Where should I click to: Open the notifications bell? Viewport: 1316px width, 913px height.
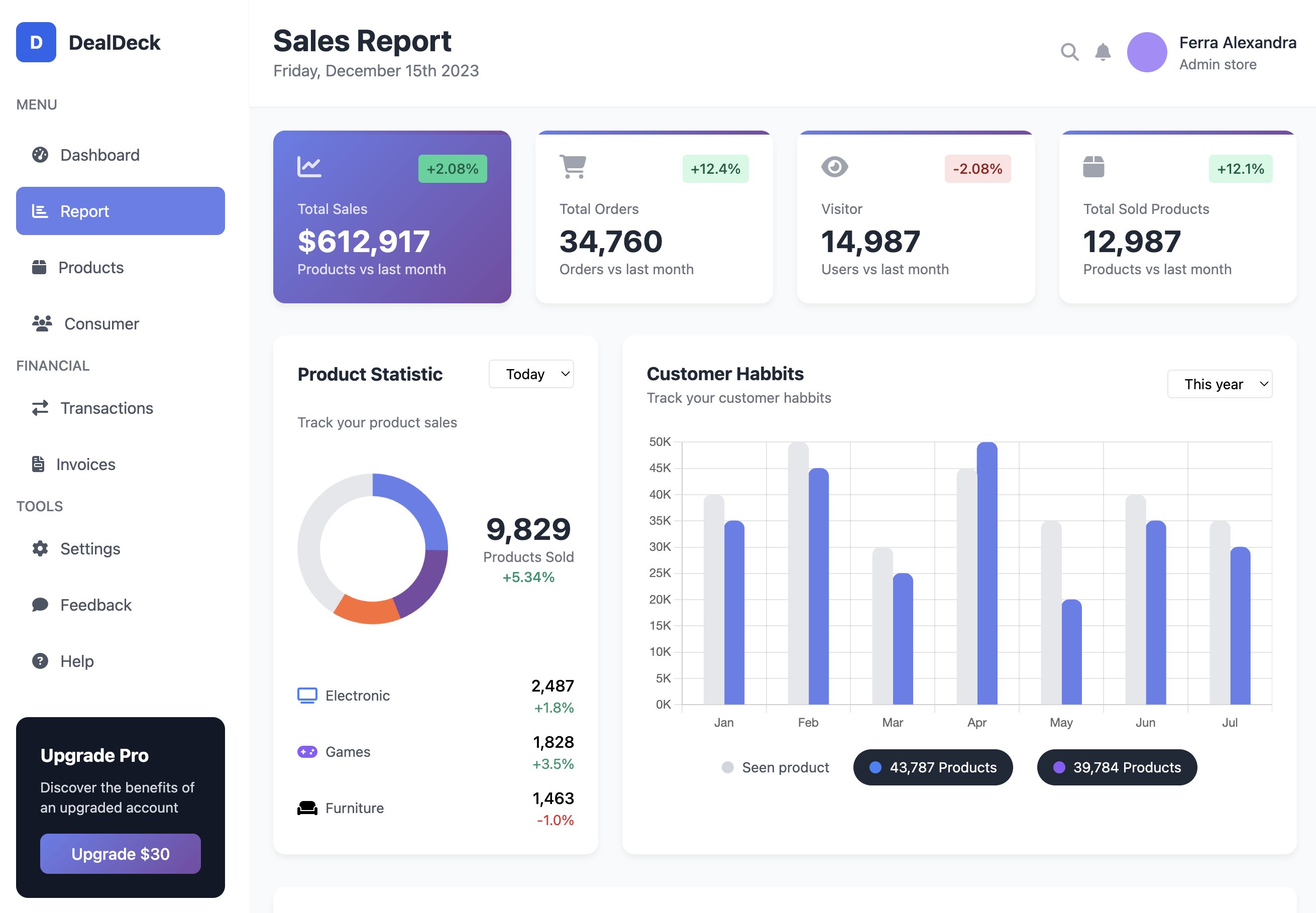click(x=1103, y=52)
